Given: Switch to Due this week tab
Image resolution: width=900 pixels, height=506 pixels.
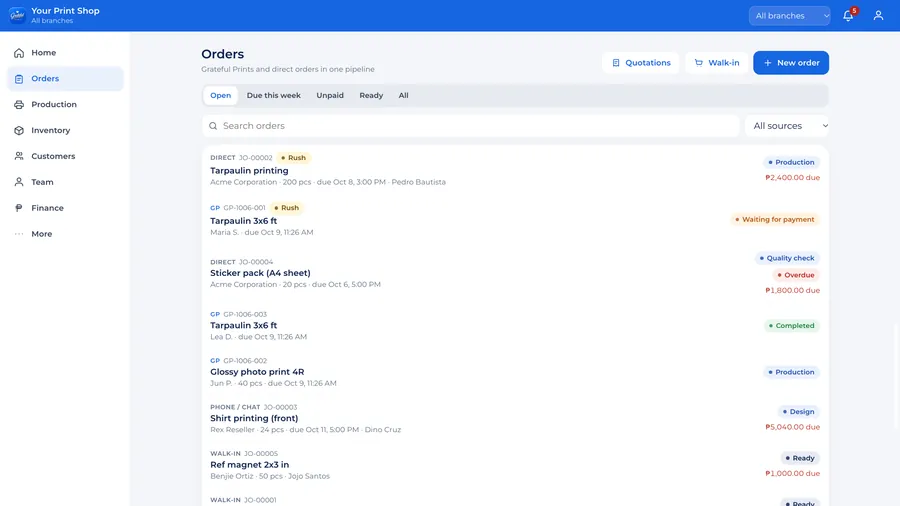Looking at the screenshot, I should click(x=274, y=95).
